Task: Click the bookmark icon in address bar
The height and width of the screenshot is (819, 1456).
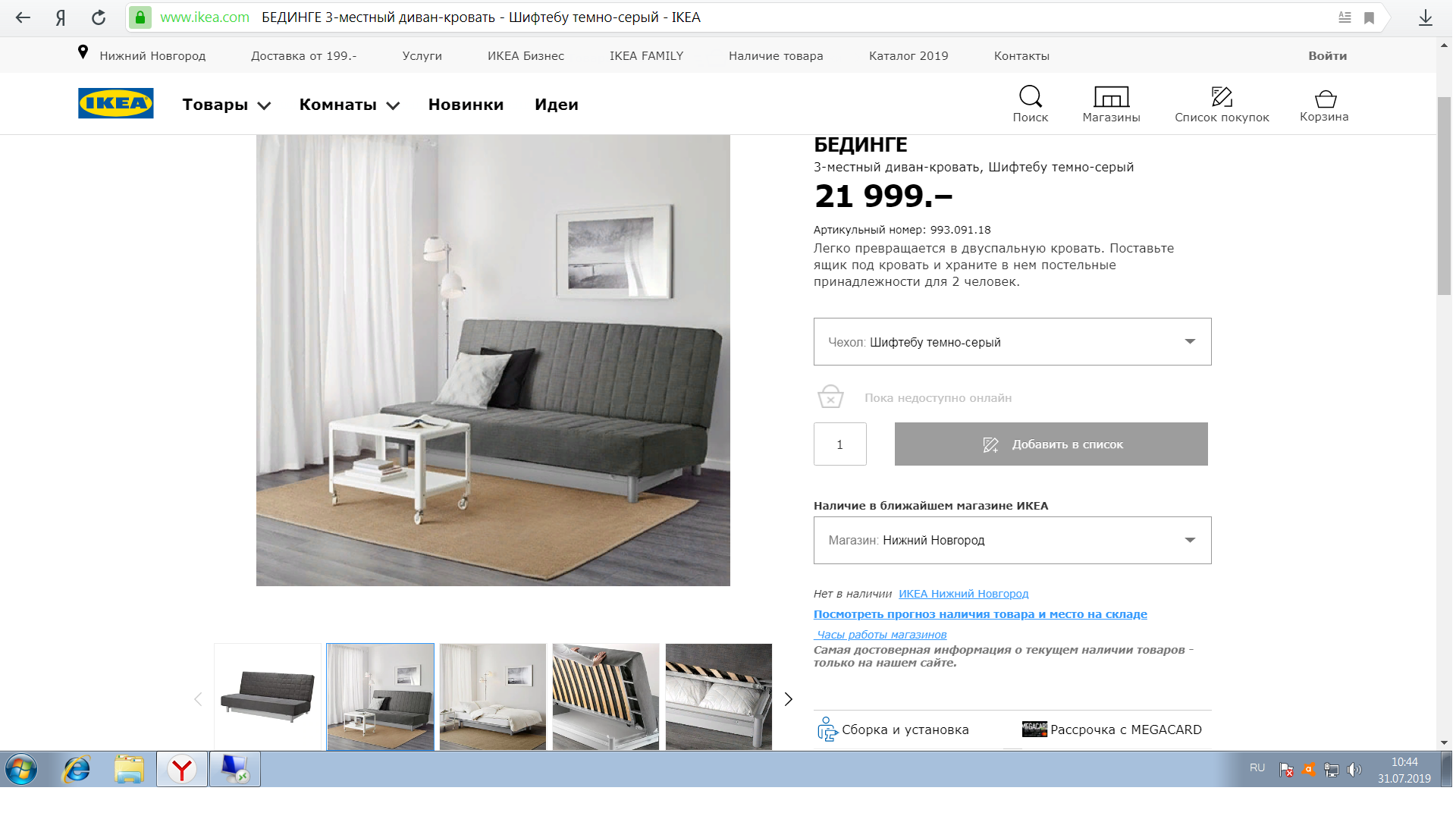Action: click(x=1369, y=17)
